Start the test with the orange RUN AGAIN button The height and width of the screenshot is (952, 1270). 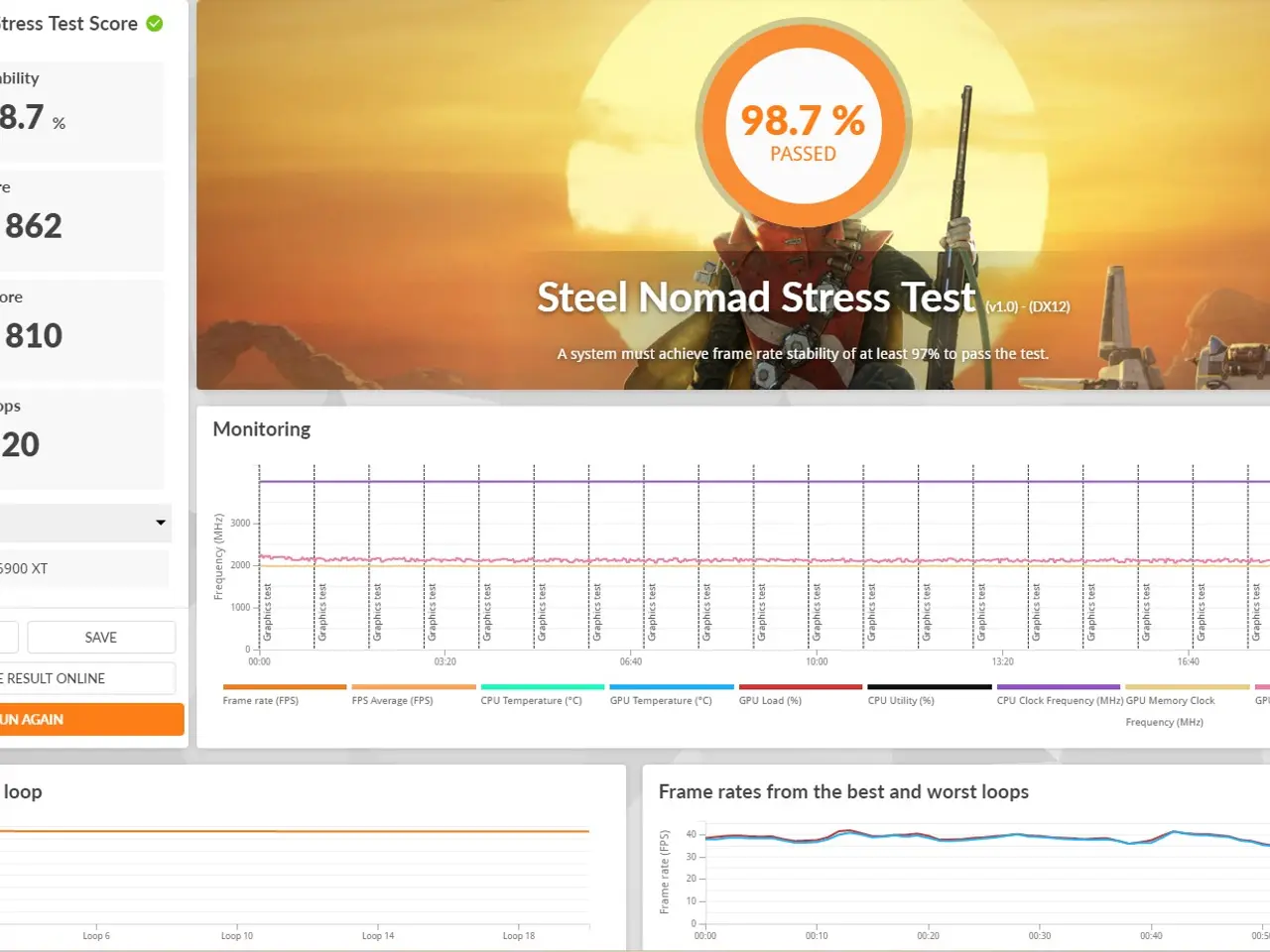(x=91, y=719)
